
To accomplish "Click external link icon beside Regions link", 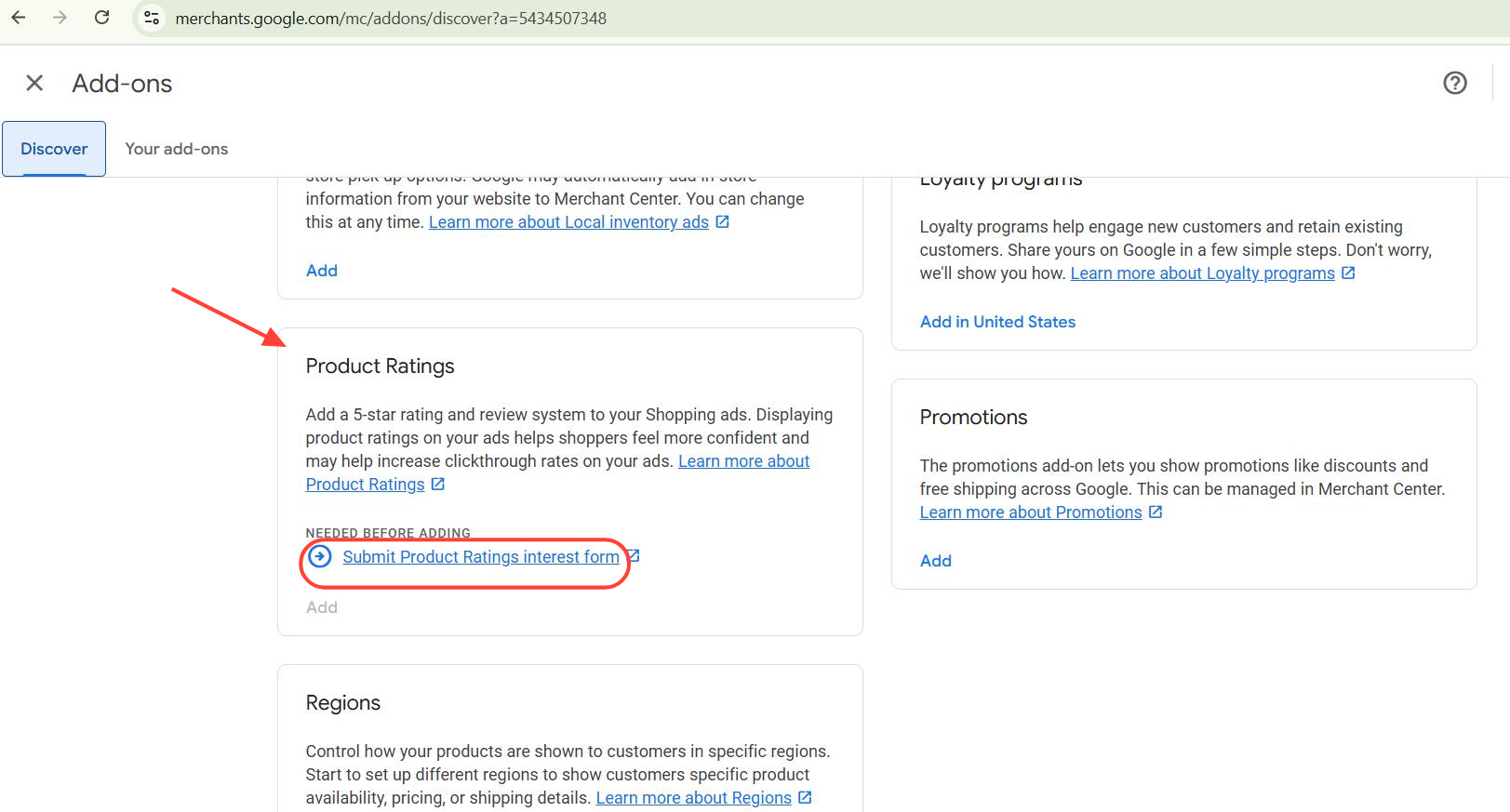I will click(x=806, y=797).
